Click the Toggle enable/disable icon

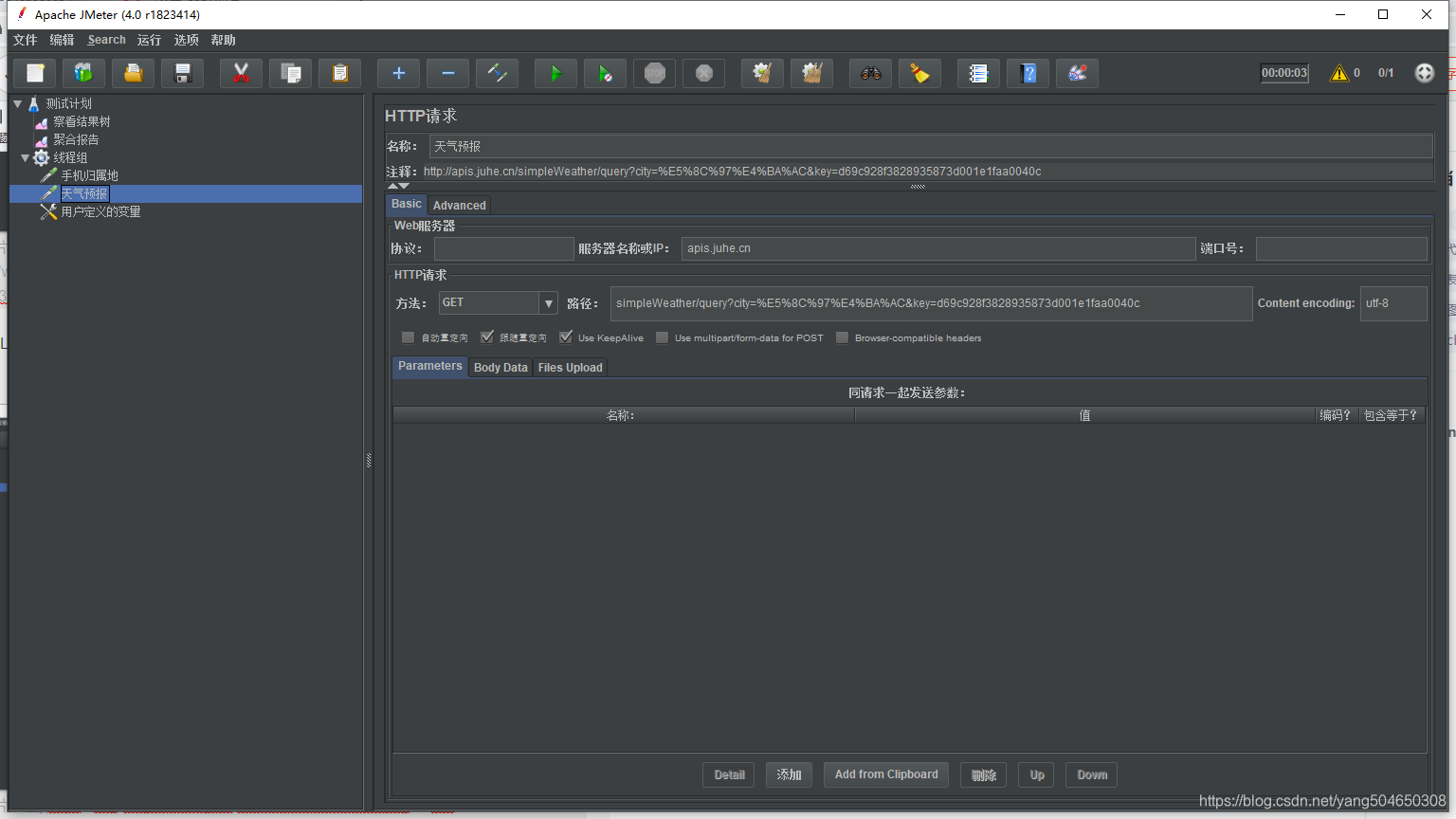tap(498, 73)
